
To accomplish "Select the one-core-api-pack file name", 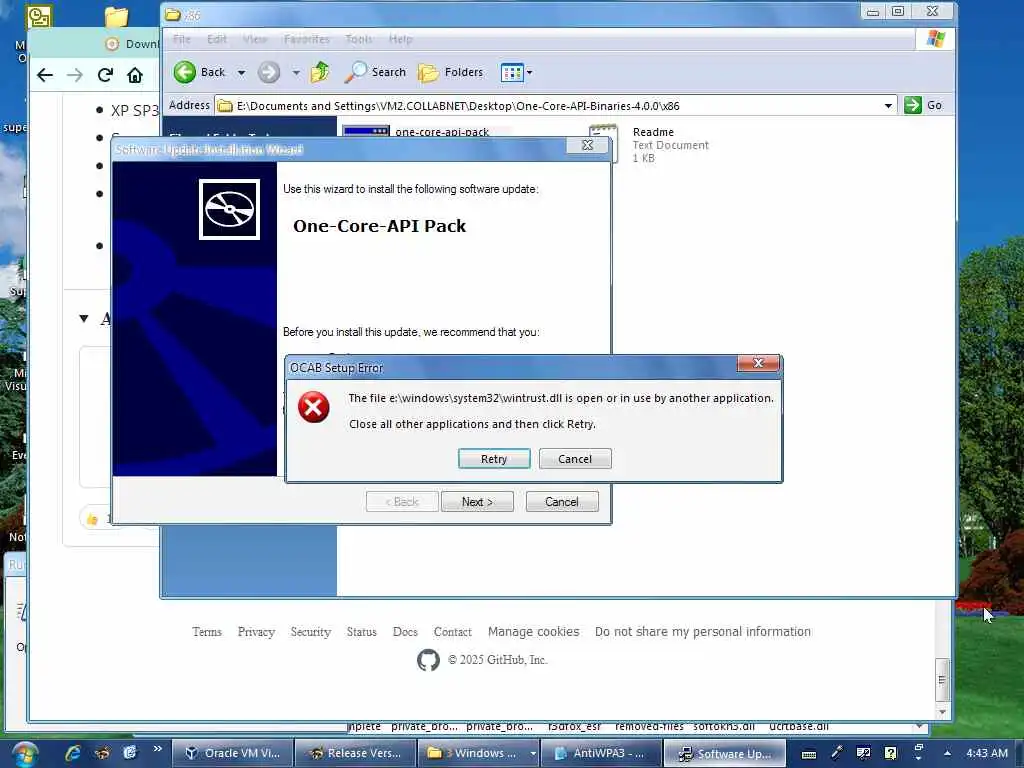I will tap(442, 131).
